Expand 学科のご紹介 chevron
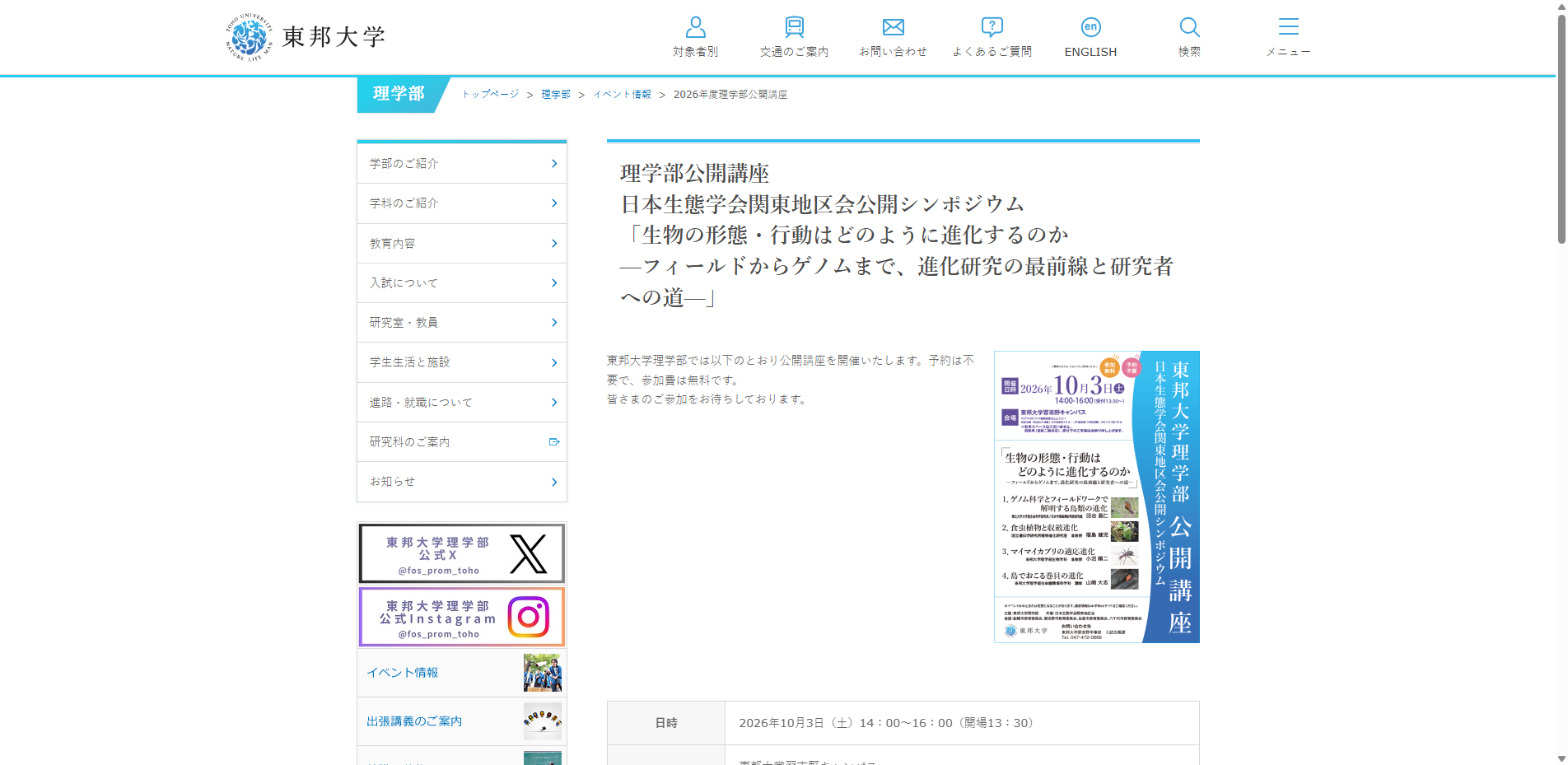Image resolution: width=1568 pixels, height=765 pixels. [554, 203]
